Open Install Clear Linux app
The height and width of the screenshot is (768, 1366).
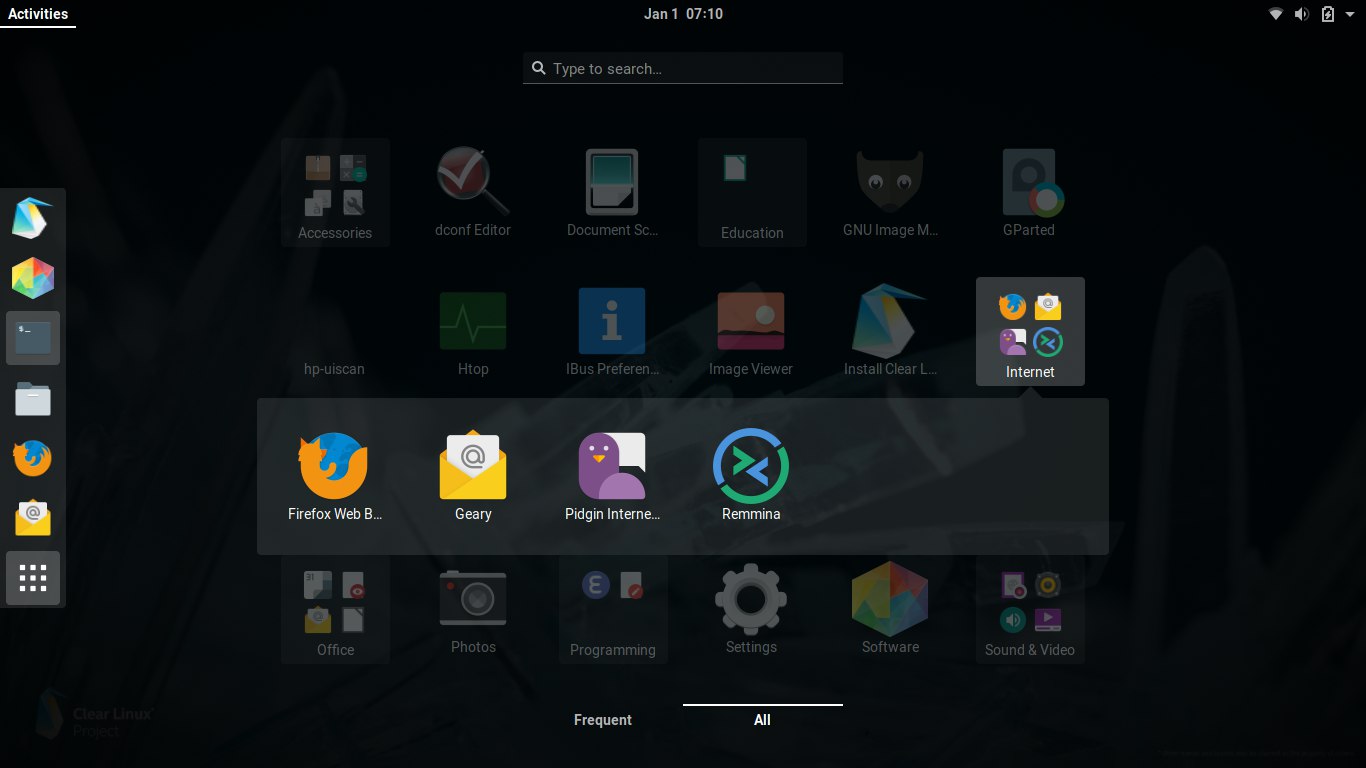[x=890, y=331]
